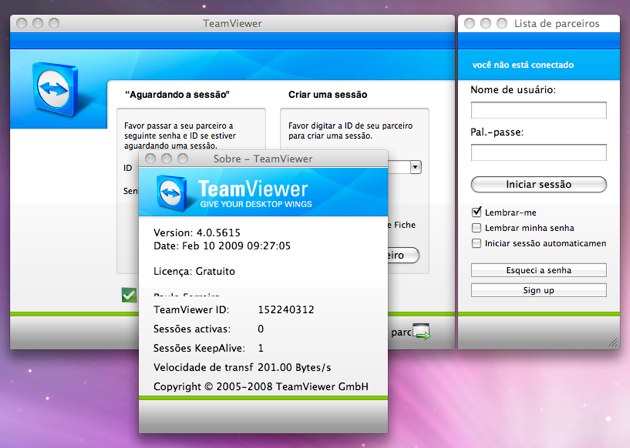Click the Sobre - TeamViewer title bar
The width and height of the screenshot is (630, 448).
263,159
